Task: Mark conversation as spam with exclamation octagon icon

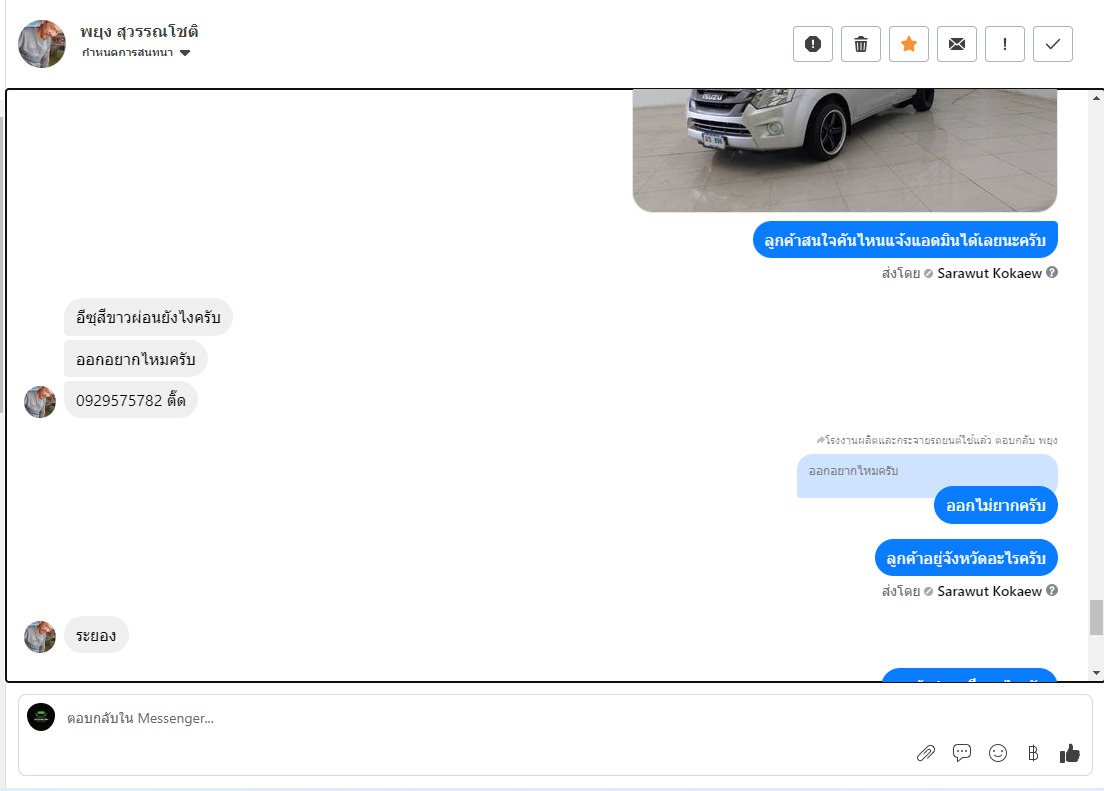Action: coord(813,44)
